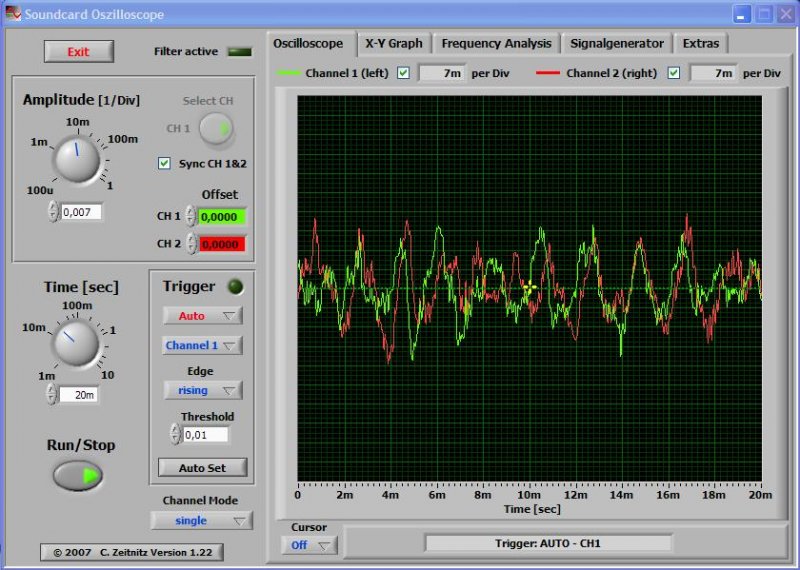Screen dimensions: 800x570
Task: Click the CH 1 offset stepper arrows
Action: coord(190,216)
